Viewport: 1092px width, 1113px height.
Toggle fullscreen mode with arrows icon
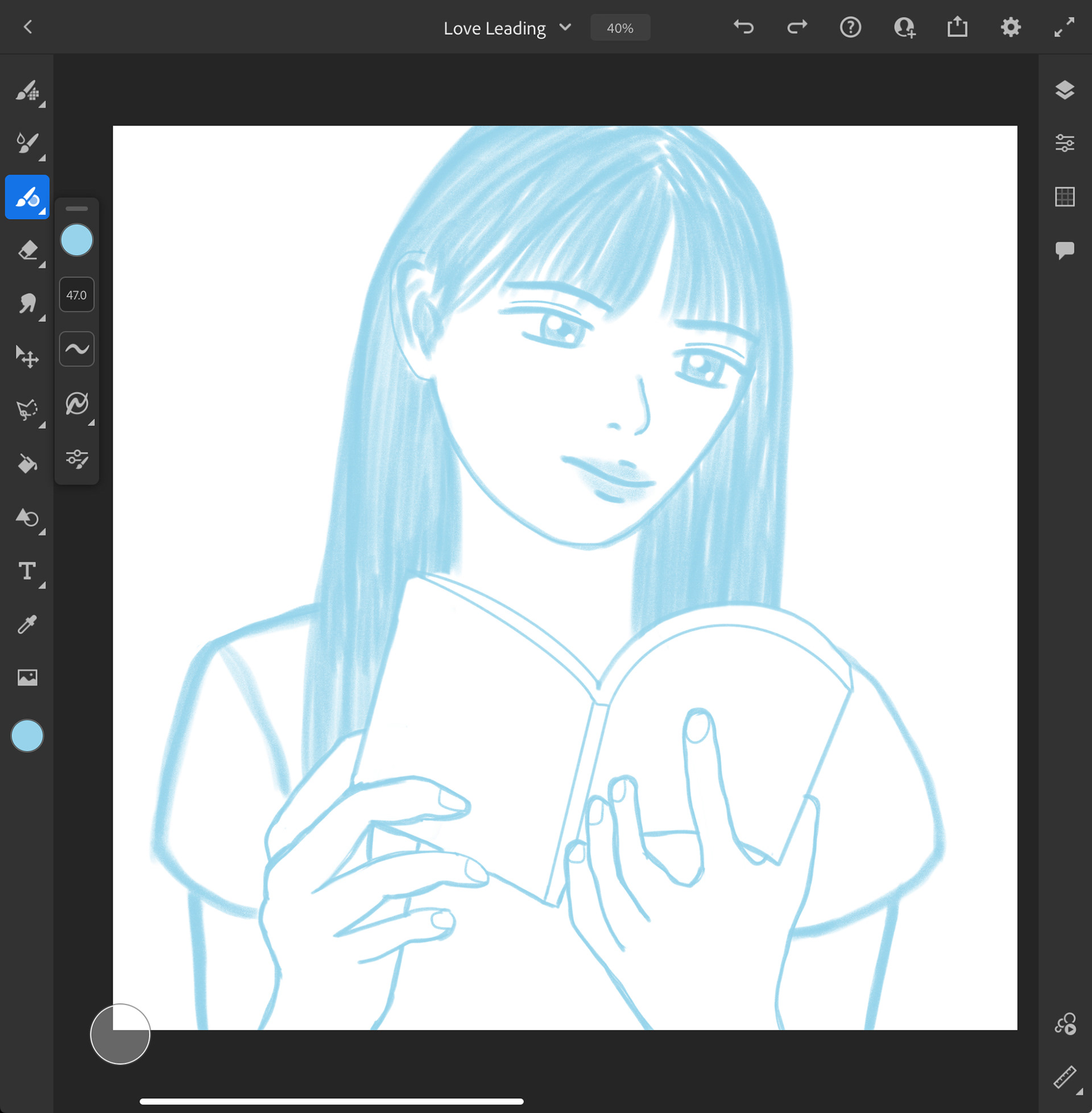pos(1064,27)
